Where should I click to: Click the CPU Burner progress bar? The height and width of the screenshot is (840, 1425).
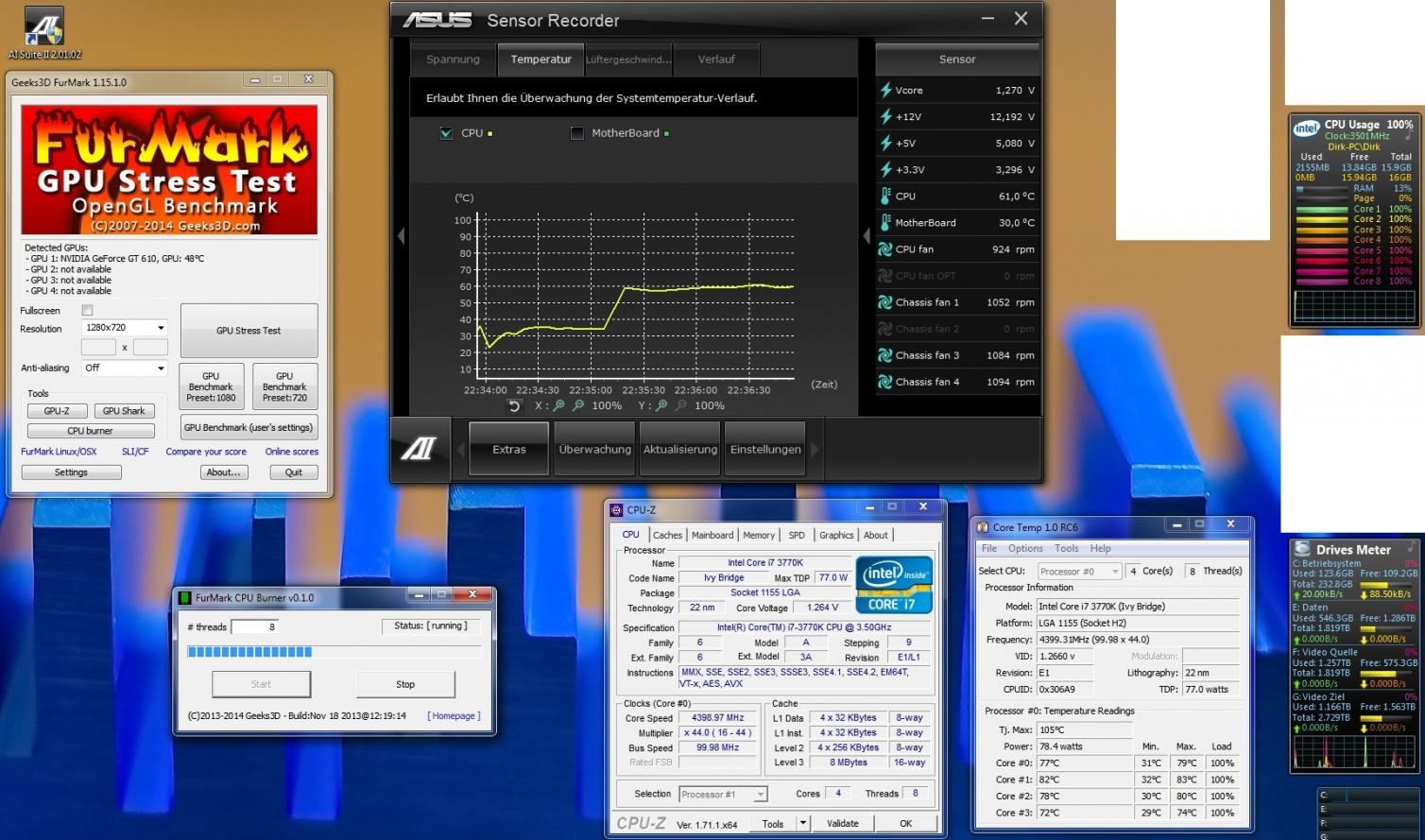point(335,652)
